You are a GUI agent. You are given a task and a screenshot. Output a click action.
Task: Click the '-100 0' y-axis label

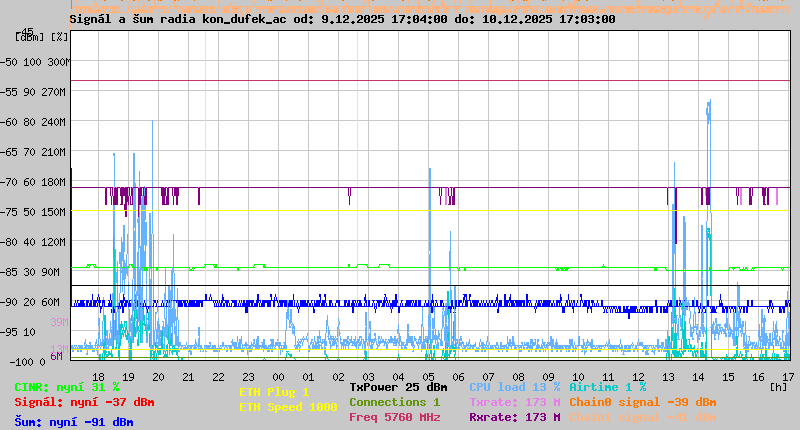pos(28,362)
